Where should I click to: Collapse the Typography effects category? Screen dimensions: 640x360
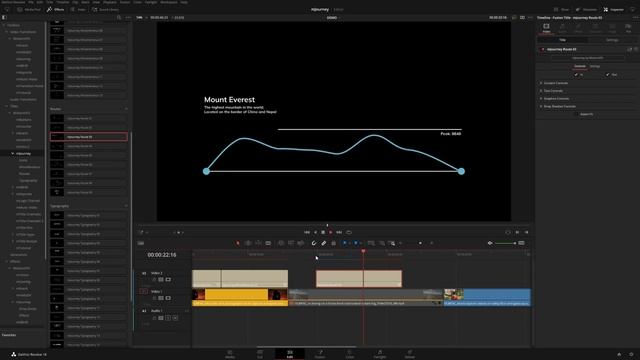pos(126,206)
